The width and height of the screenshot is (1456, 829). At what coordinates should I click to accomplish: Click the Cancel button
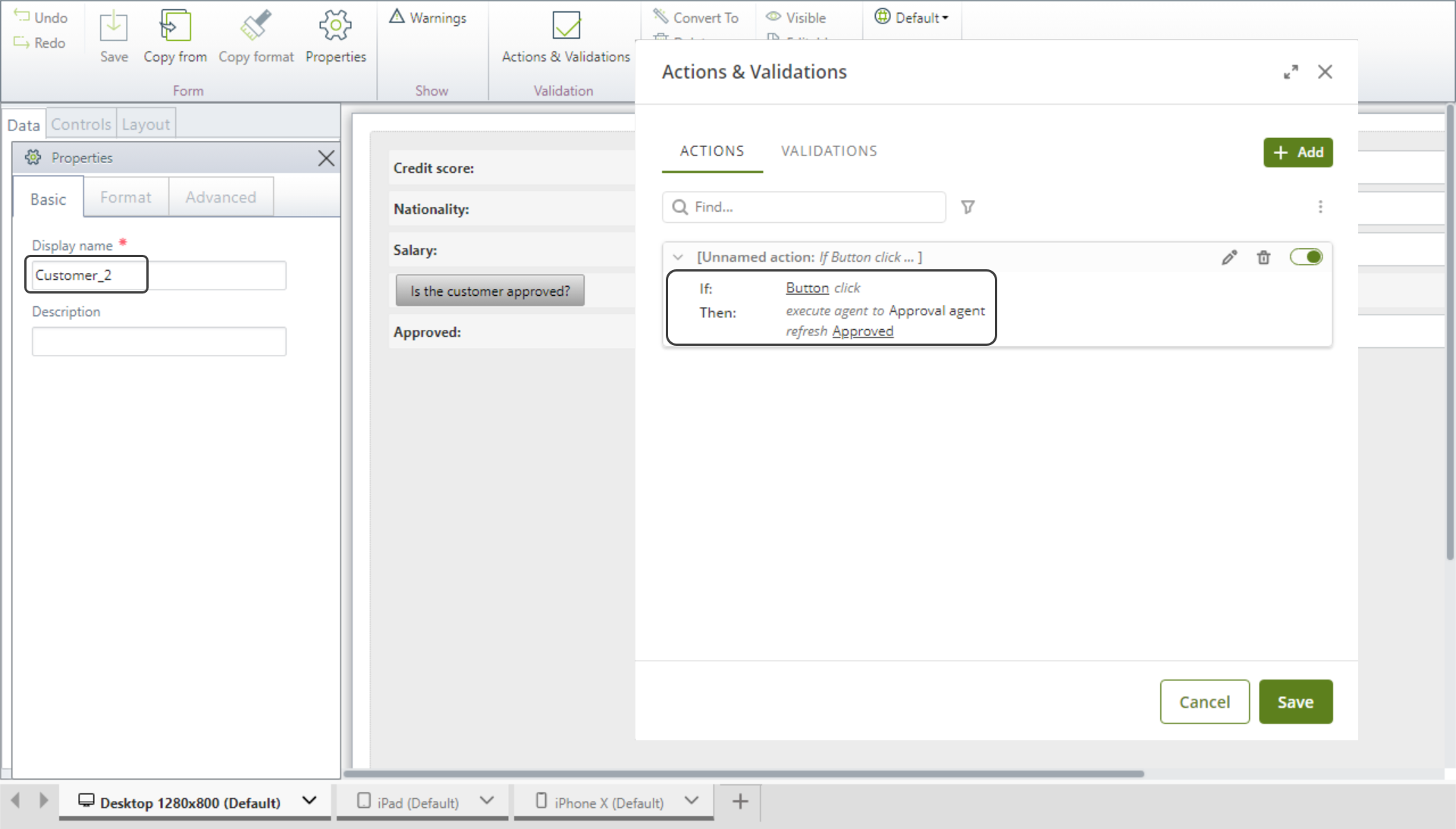pos(1204,702)
